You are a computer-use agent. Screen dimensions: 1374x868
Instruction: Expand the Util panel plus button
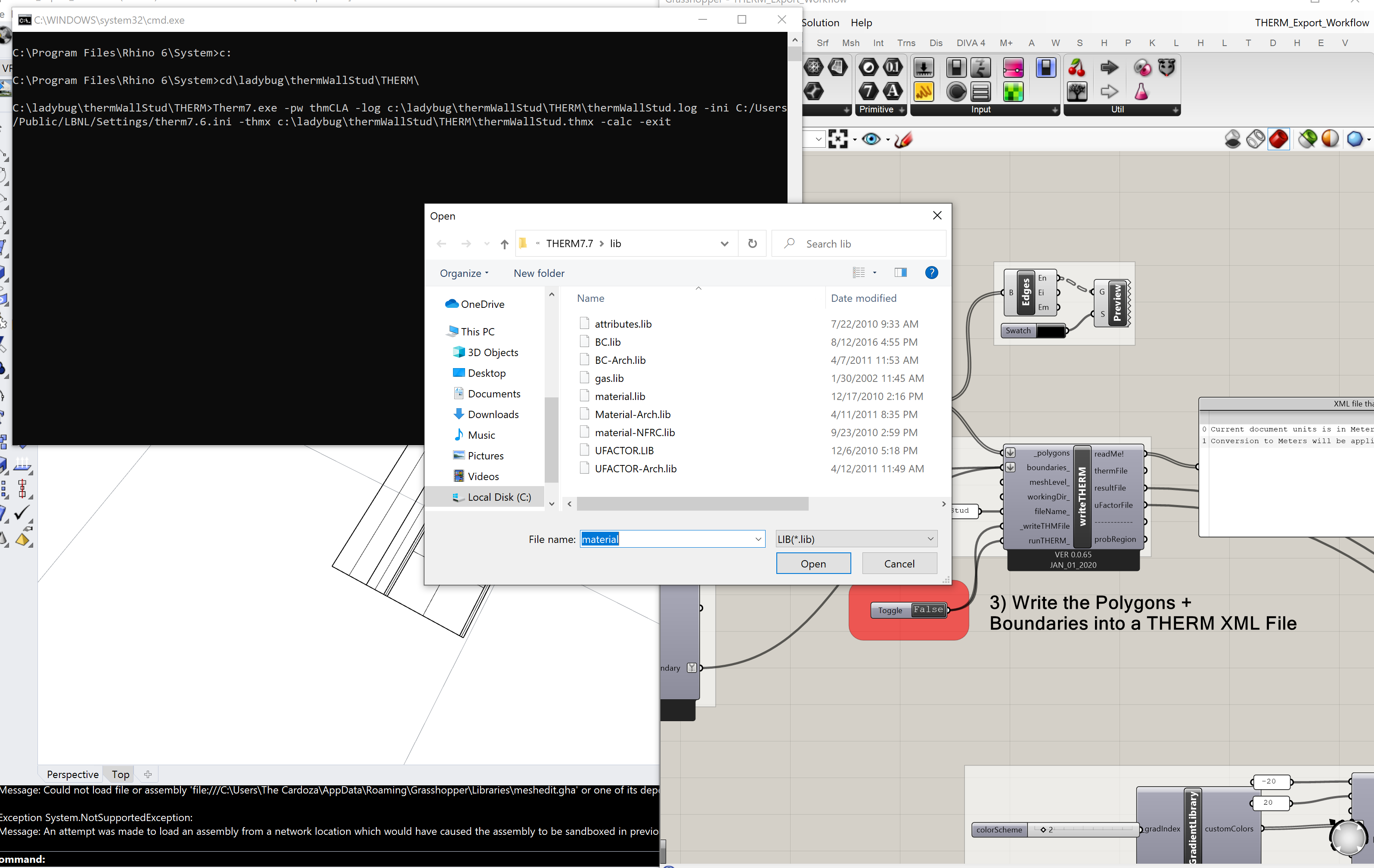pos(1175,109)
